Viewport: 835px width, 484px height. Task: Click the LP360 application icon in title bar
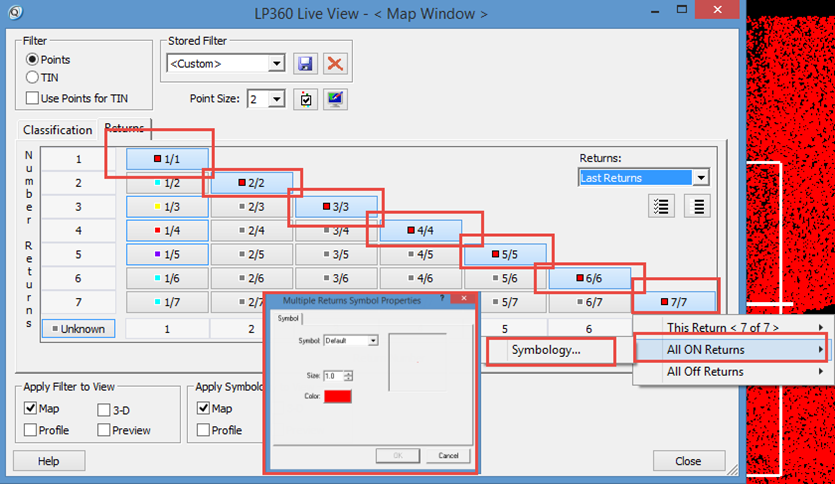pos(15,12)
